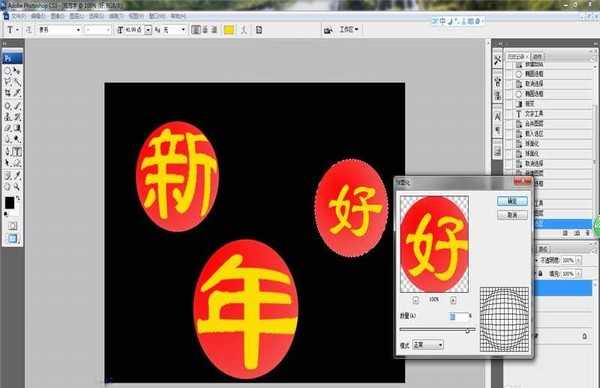The image size is (600, 388).
Task: Change screen mode button at toolbox bottom
Action: (x=13, y=239)
